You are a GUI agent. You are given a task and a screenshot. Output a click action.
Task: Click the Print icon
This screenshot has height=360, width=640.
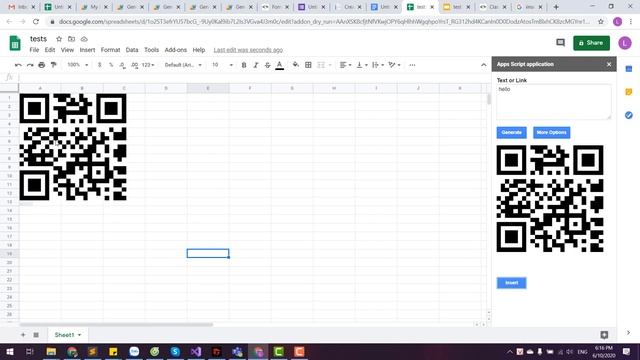click(42, 65)
